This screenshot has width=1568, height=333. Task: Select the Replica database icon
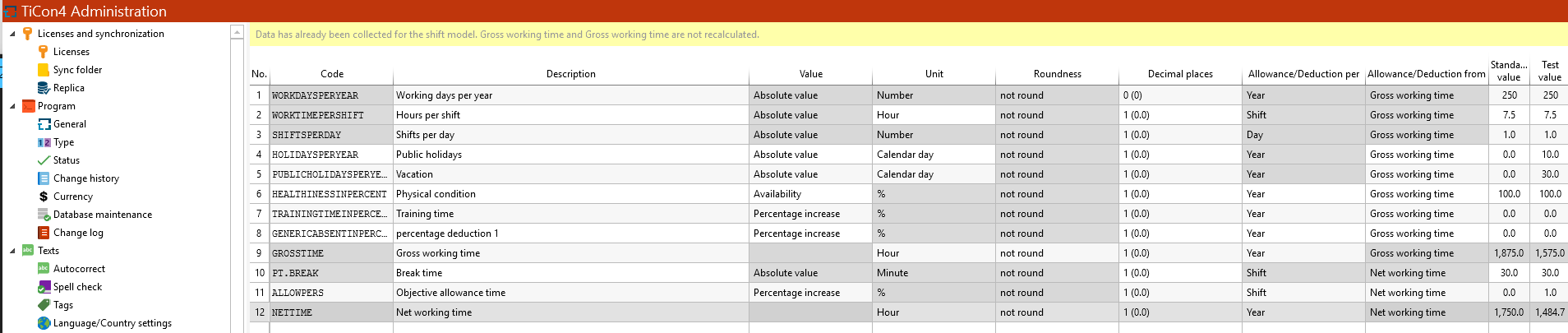(44, 88)
